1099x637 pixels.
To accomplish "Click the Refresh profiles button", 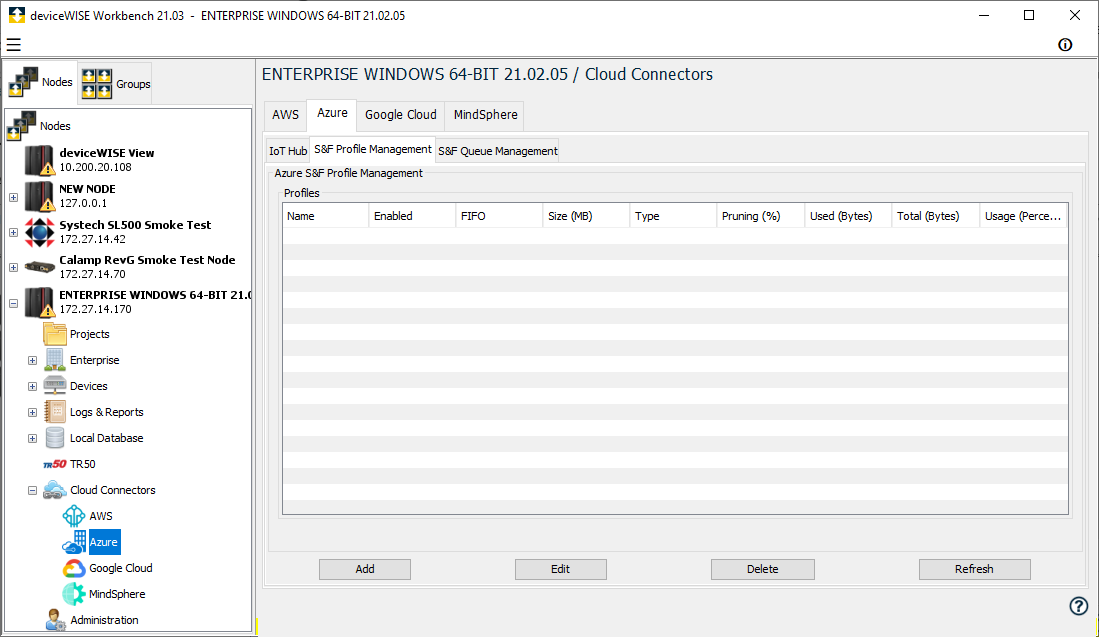I will [974, 569].
